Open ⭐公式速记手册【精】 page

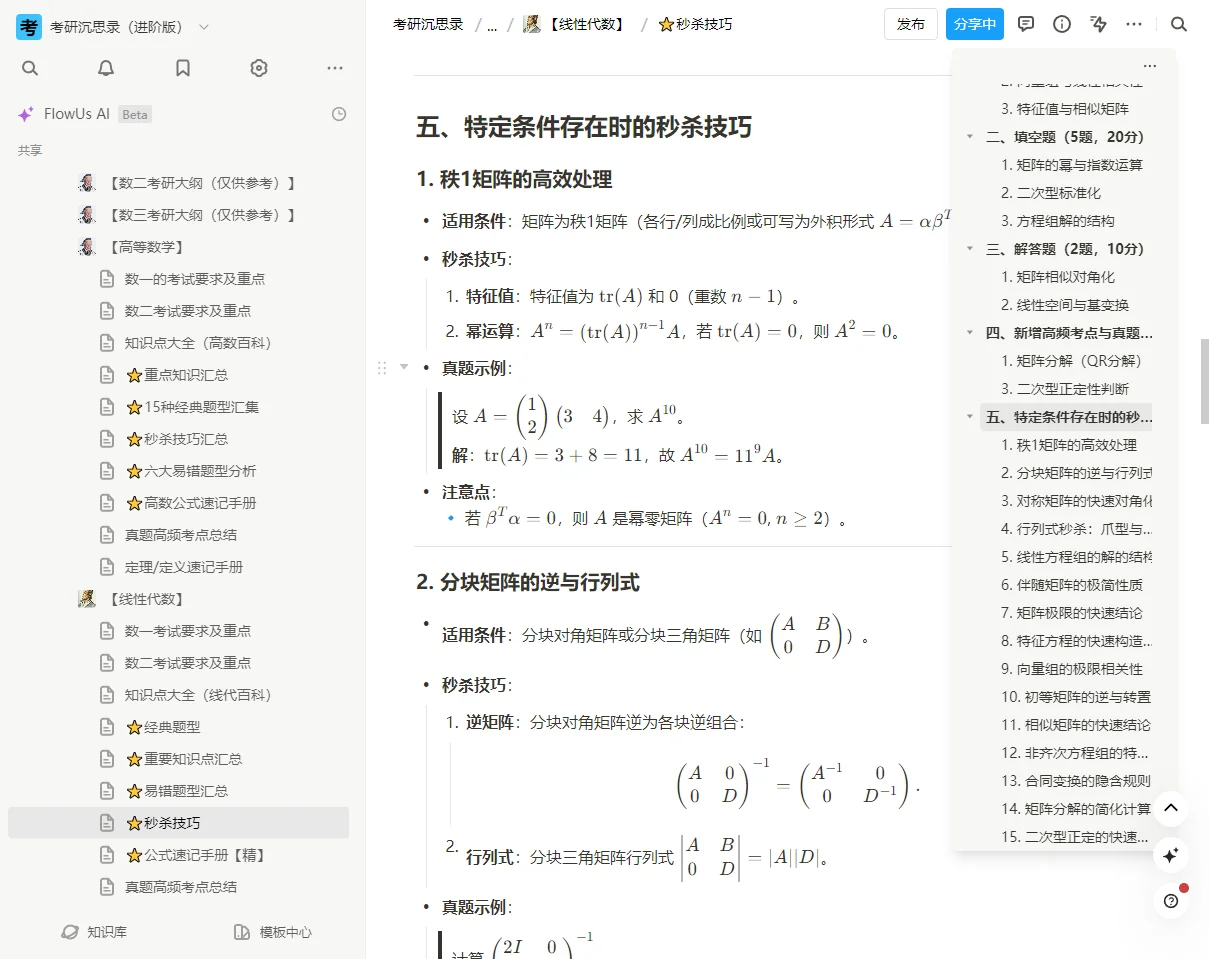195,855
